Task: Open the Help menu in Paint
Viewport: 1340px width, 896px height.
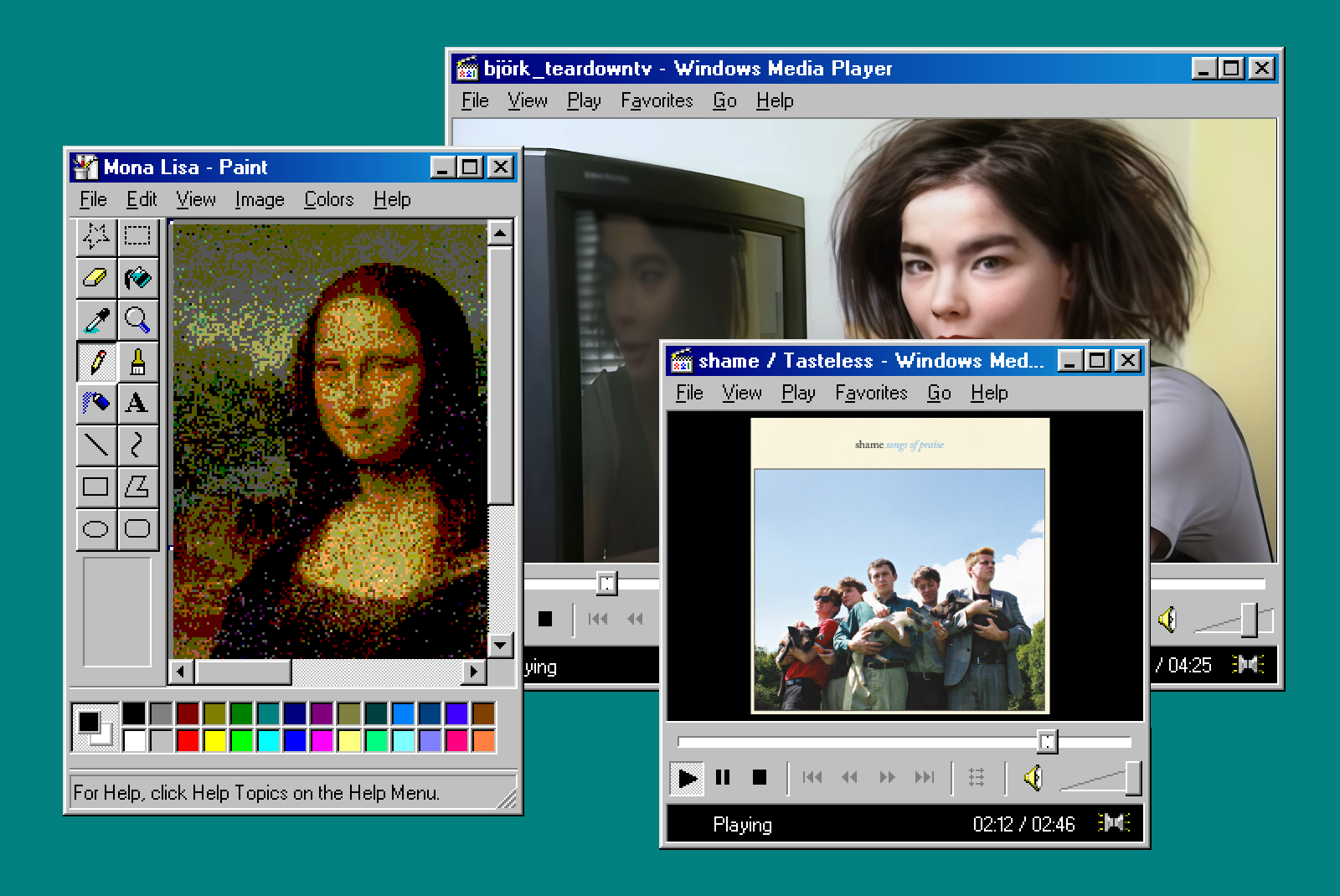Action: click(392, 200)
